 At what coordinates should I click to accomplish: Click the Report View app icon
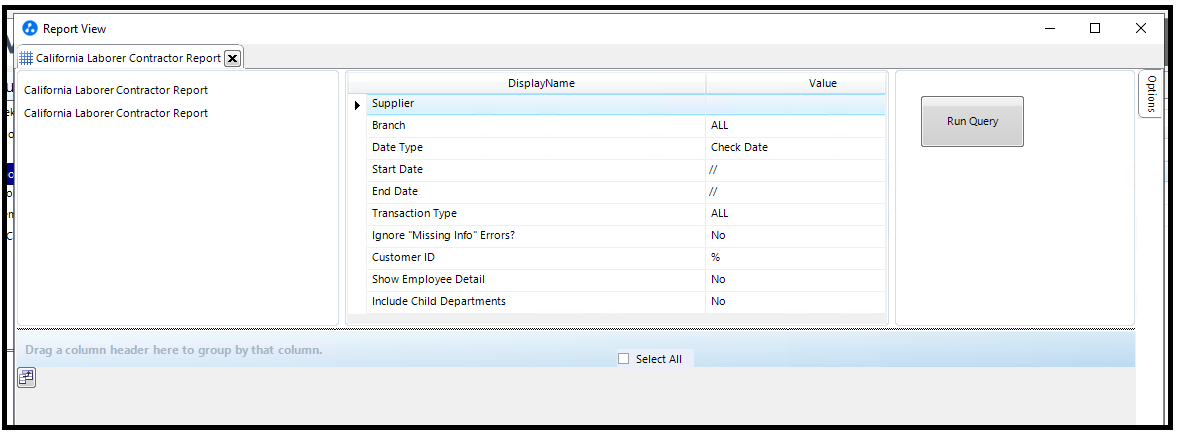[x=30, y=29]
